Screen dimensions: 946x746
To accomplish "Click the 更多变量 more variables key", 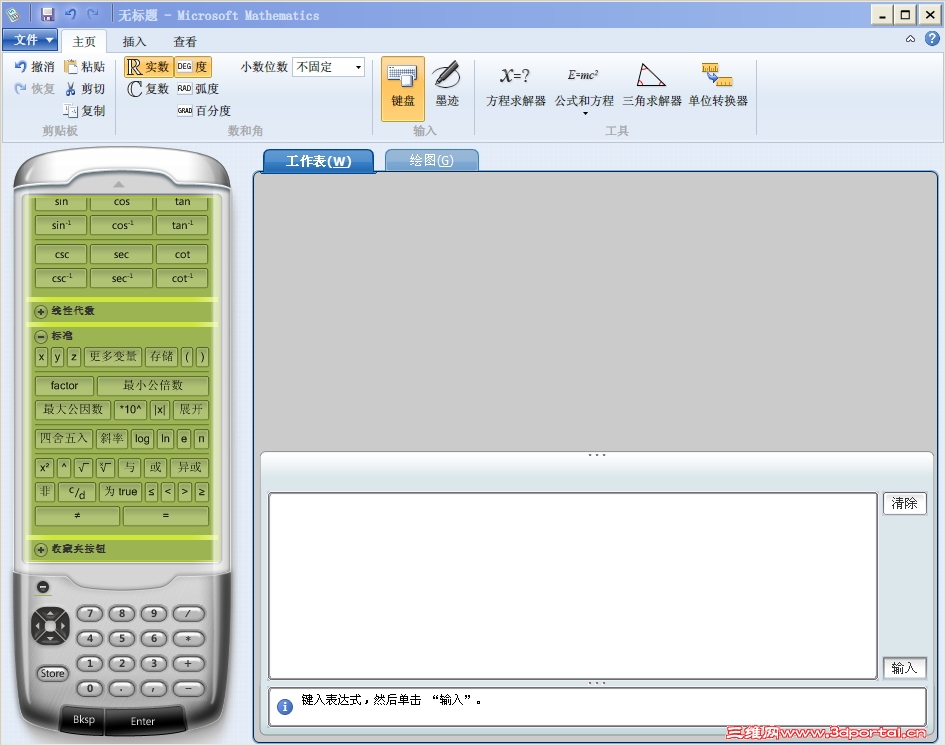I will (x=113, y=357).
